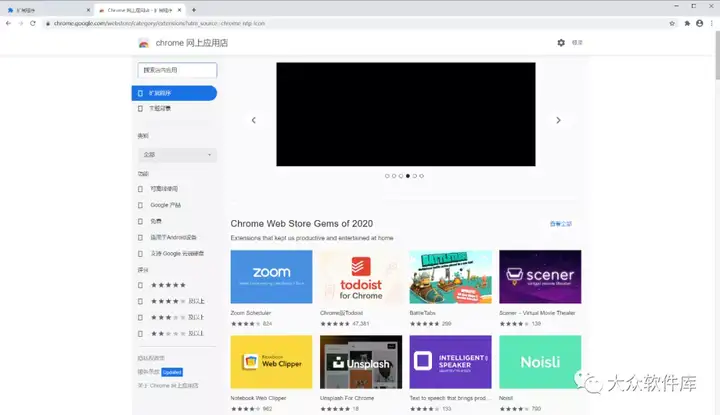
Task: Jump to the first carousel dot
Action: pyautogui.click(x=387, y=176)
